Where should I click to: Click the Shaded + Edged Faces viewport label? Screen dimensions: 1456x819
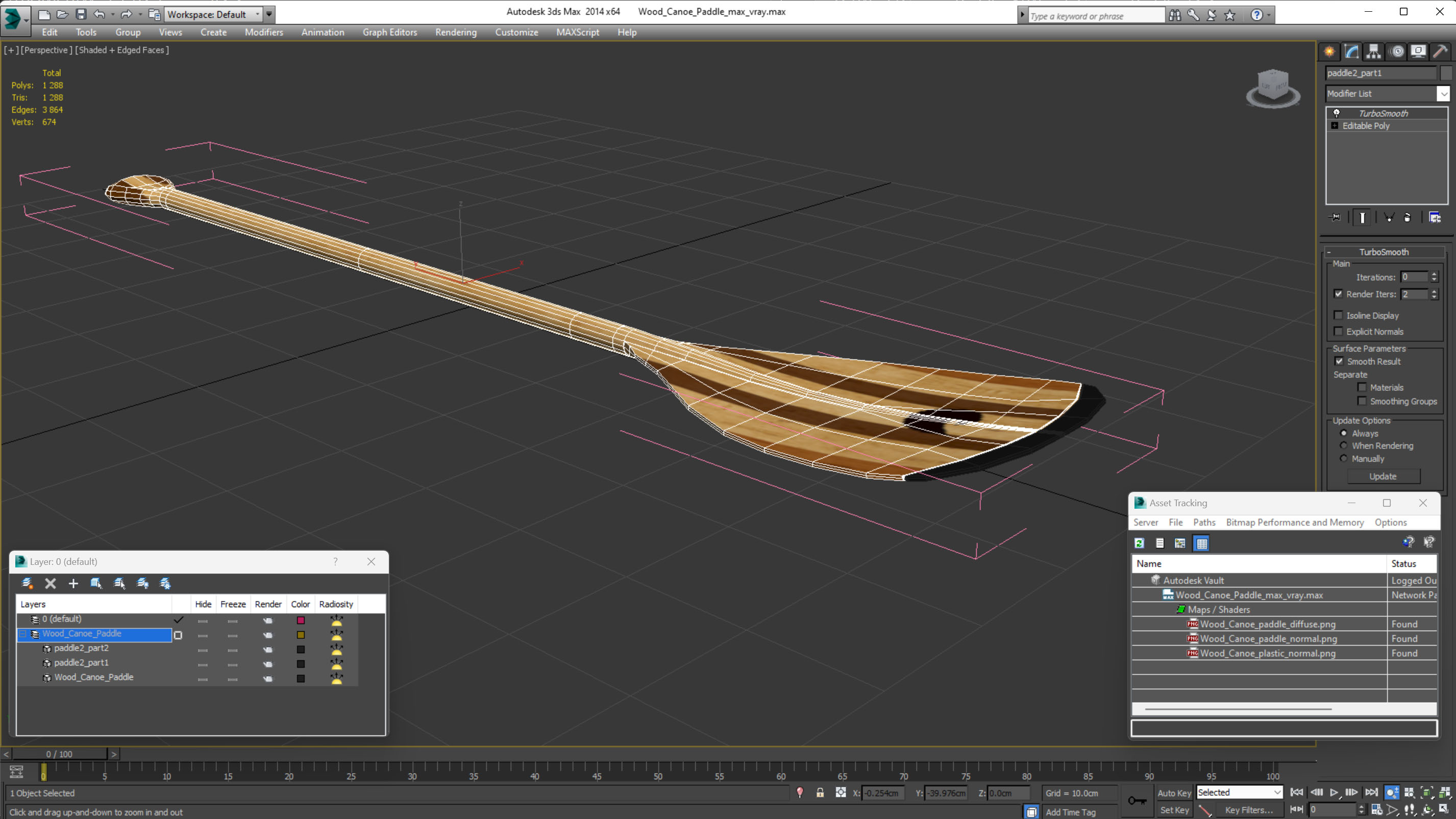122,49
